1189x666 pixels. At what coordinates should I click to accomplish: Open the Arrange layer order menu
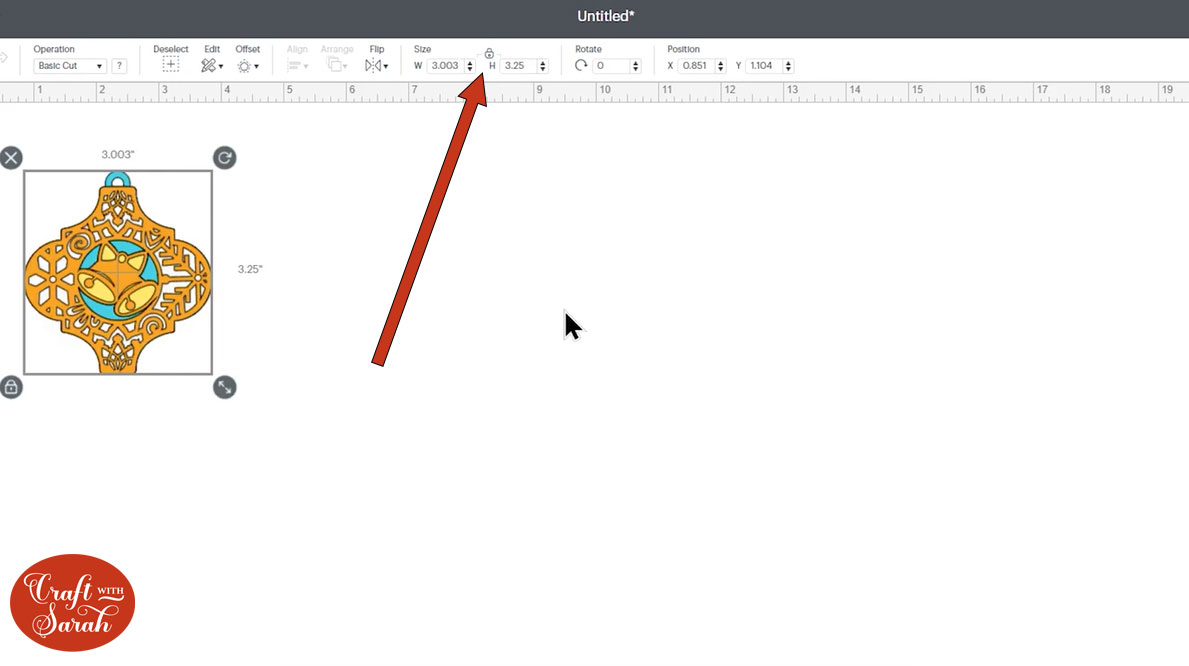point(337,66)
